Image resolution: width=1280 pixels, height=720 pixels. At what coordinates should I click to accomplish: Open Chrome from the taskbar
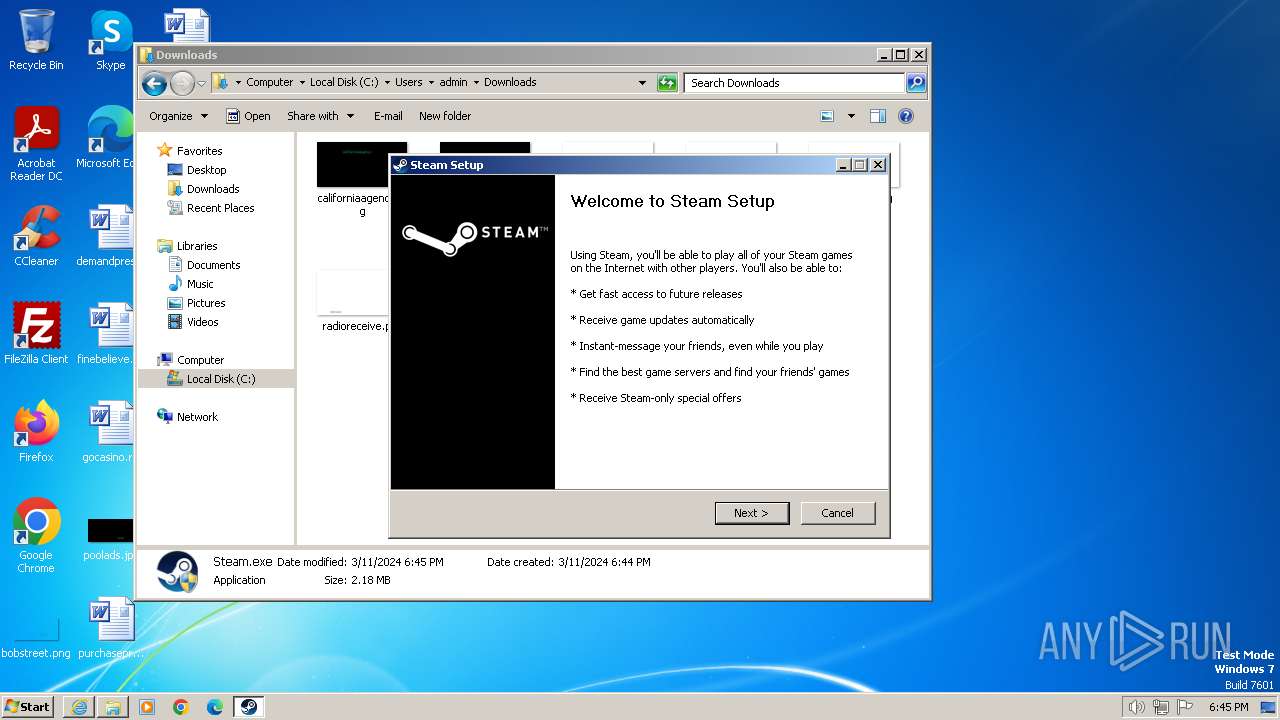pos(181,707)
